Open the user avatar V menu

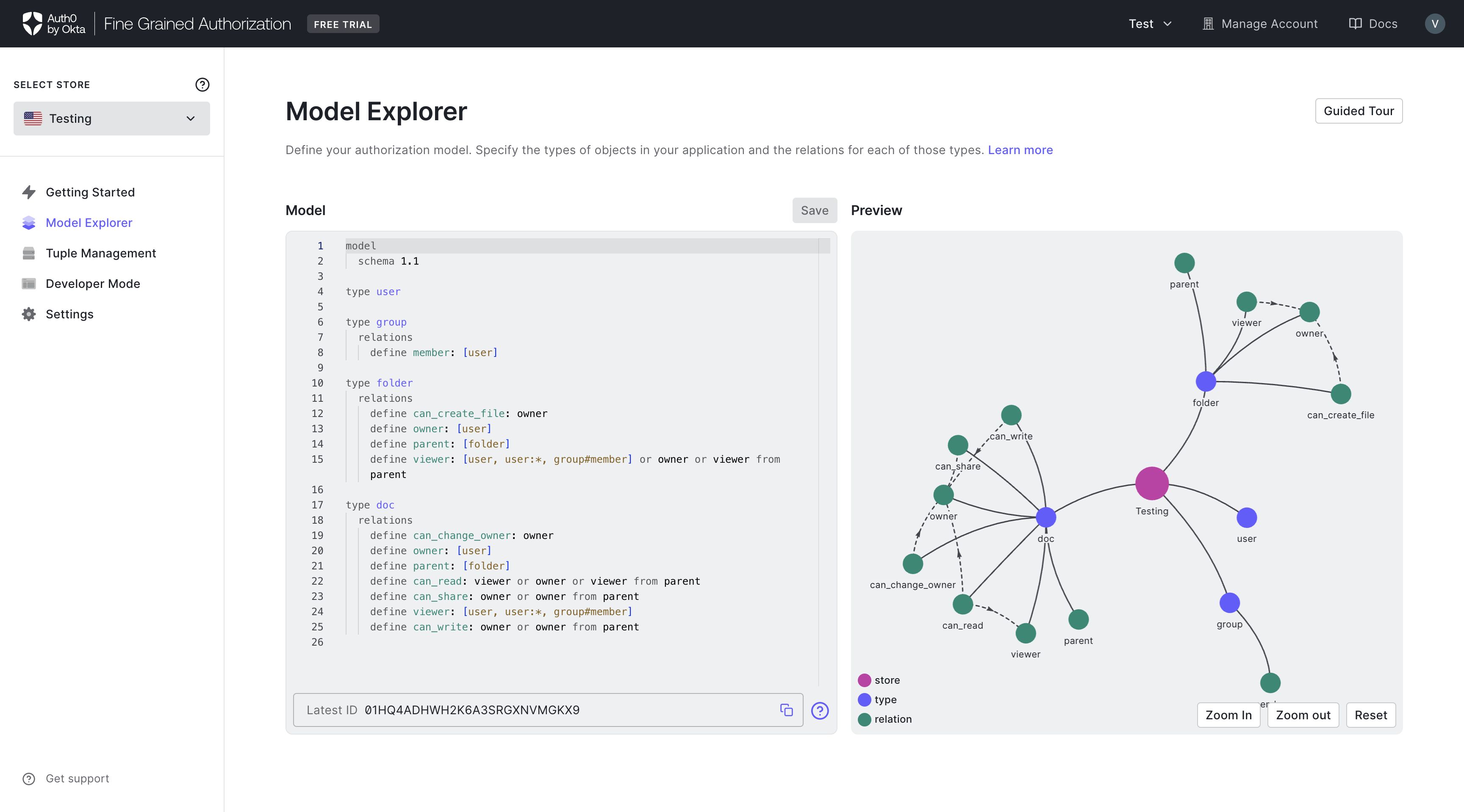[x=1435, y=24]
